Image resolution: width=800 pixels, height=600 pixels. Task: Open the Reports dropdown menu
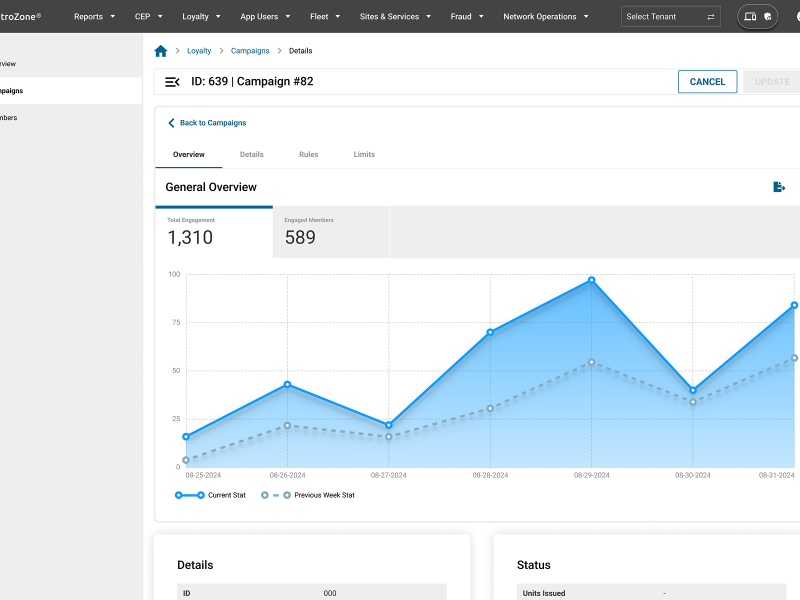coord(93,16)
